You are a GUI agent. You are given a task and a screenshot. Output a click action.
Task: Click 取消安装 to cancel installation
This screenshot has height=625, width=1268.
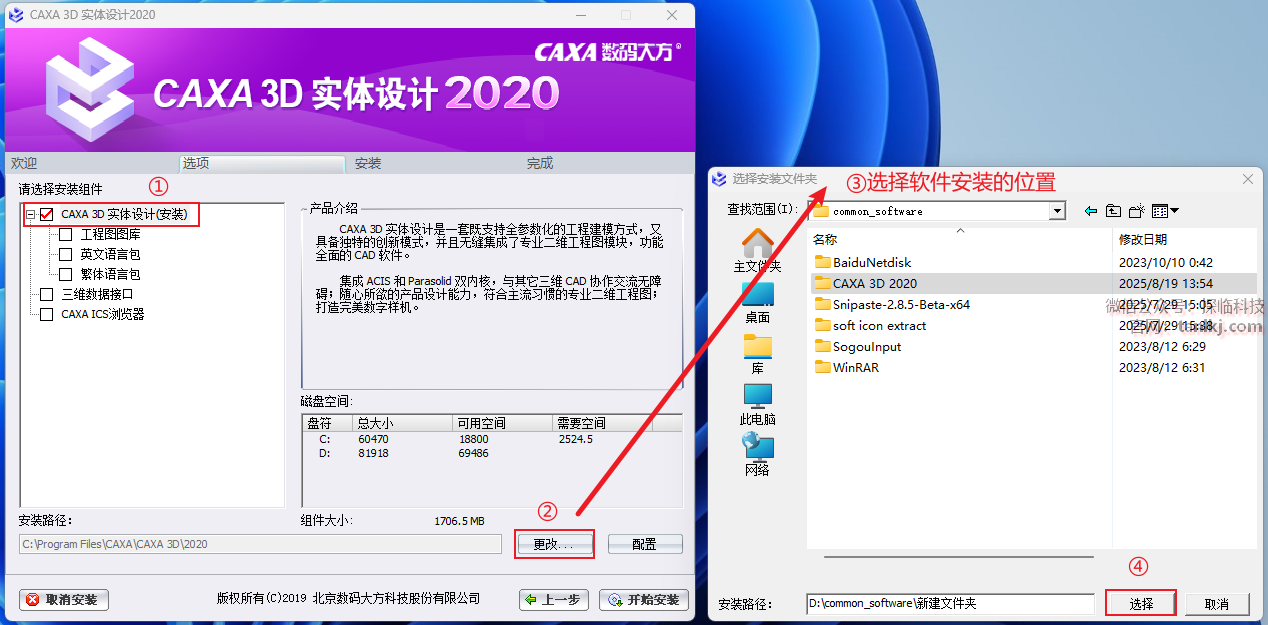pos(63,600)
